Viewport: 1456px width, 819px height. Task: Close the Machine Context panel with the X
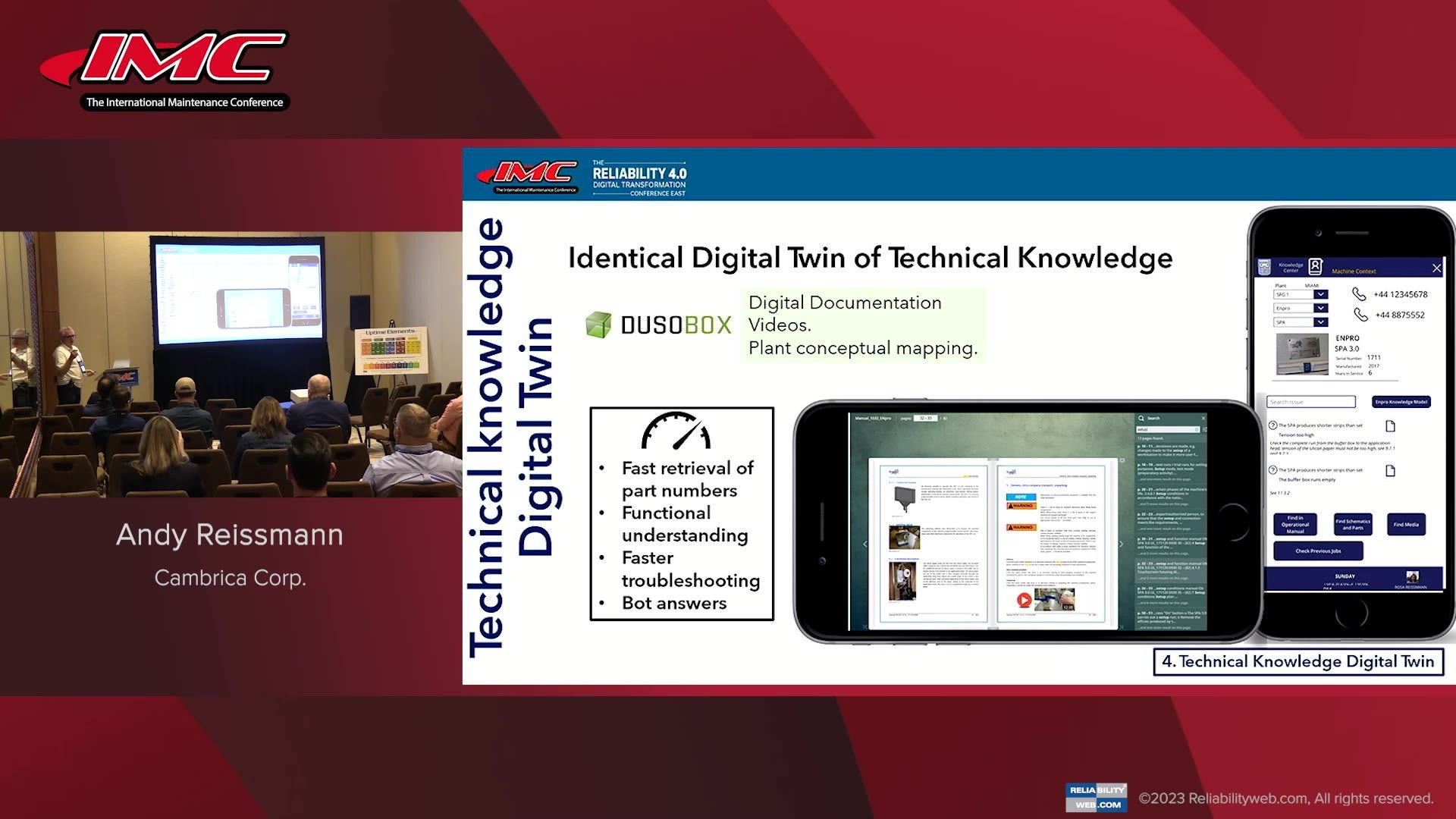tap(1436, 267)
